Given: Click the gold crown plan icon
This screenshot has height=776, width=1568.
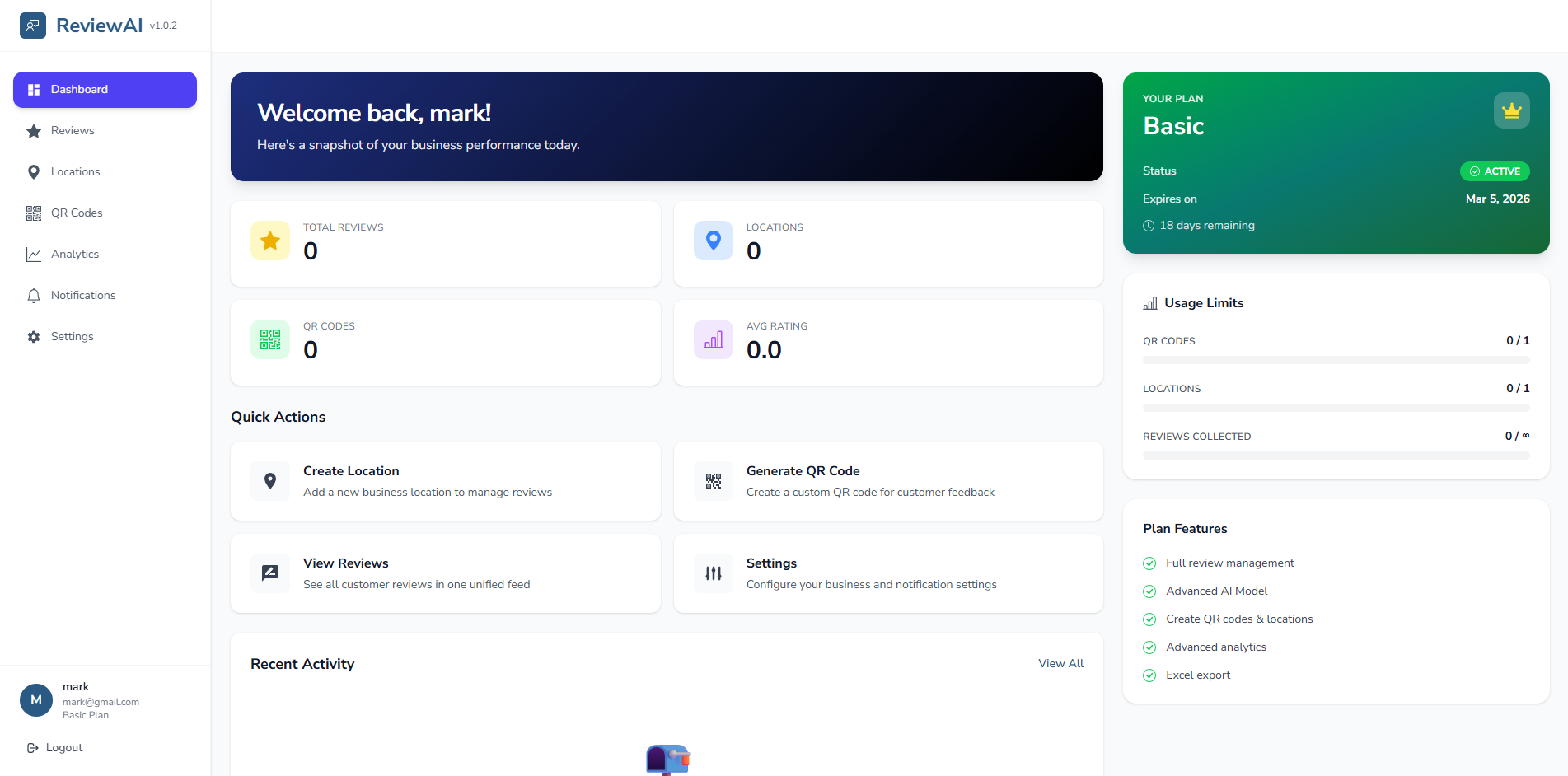Looking at the screenshot, I should click(x=1511, y=111).
